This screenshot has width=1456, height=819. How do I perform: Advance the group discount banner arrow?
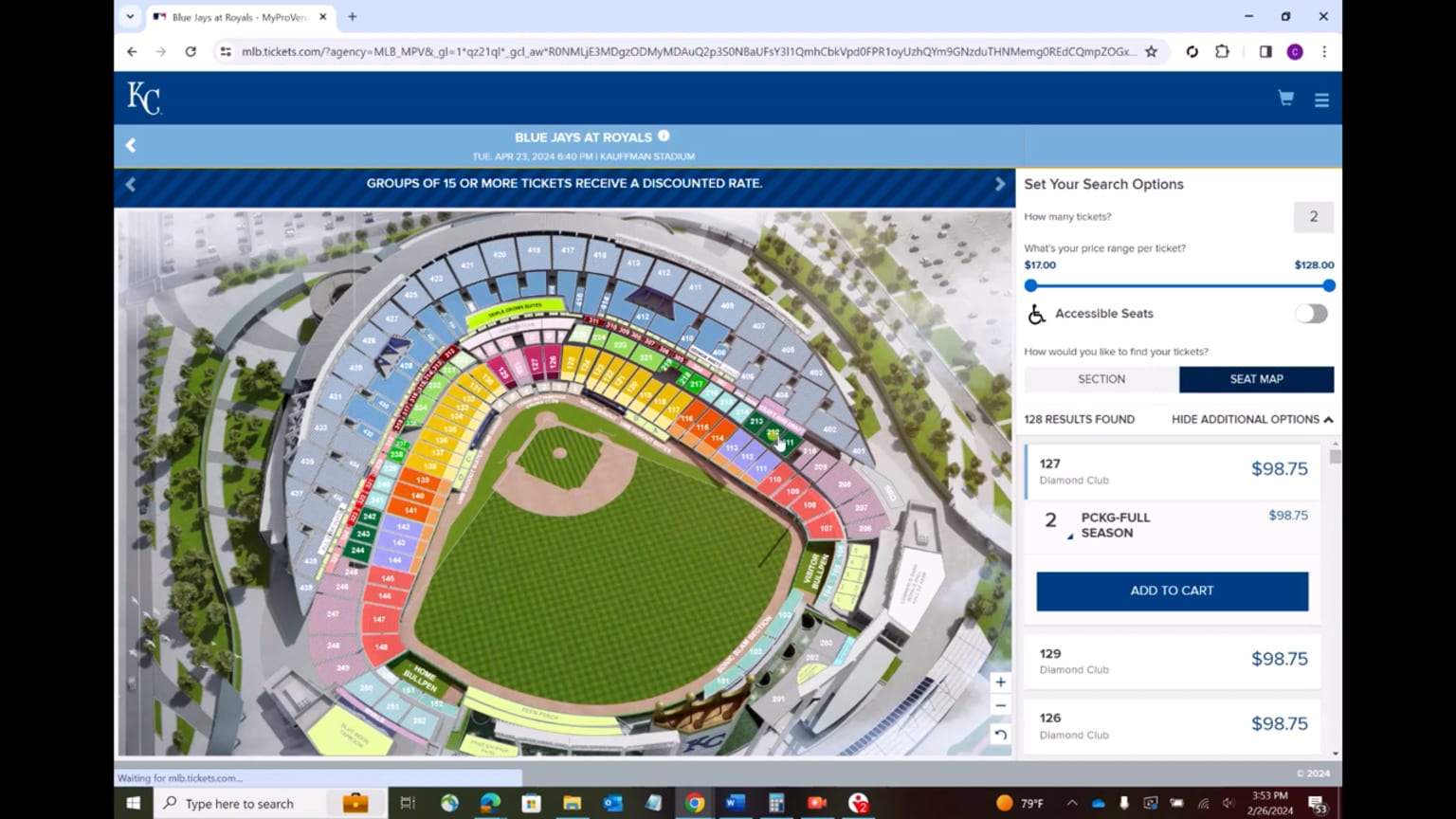1000,184
